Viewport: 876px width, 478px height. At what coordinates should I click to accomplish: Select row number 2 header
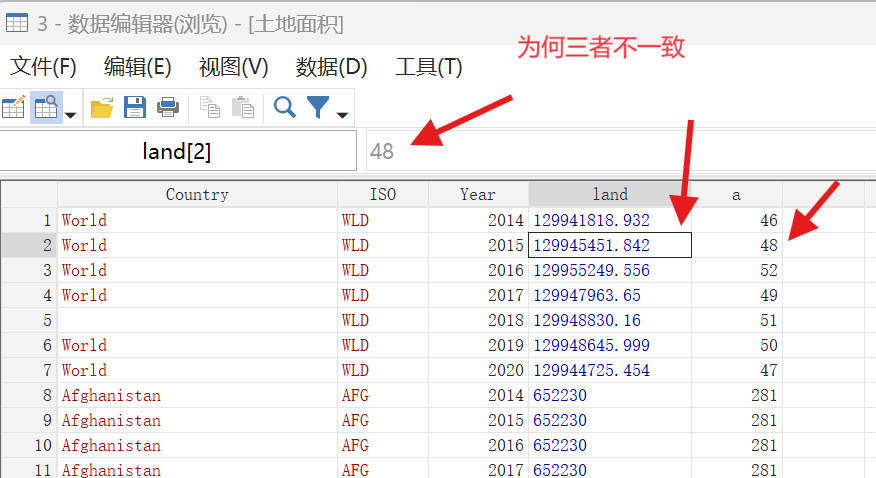(x=29, y=245)
